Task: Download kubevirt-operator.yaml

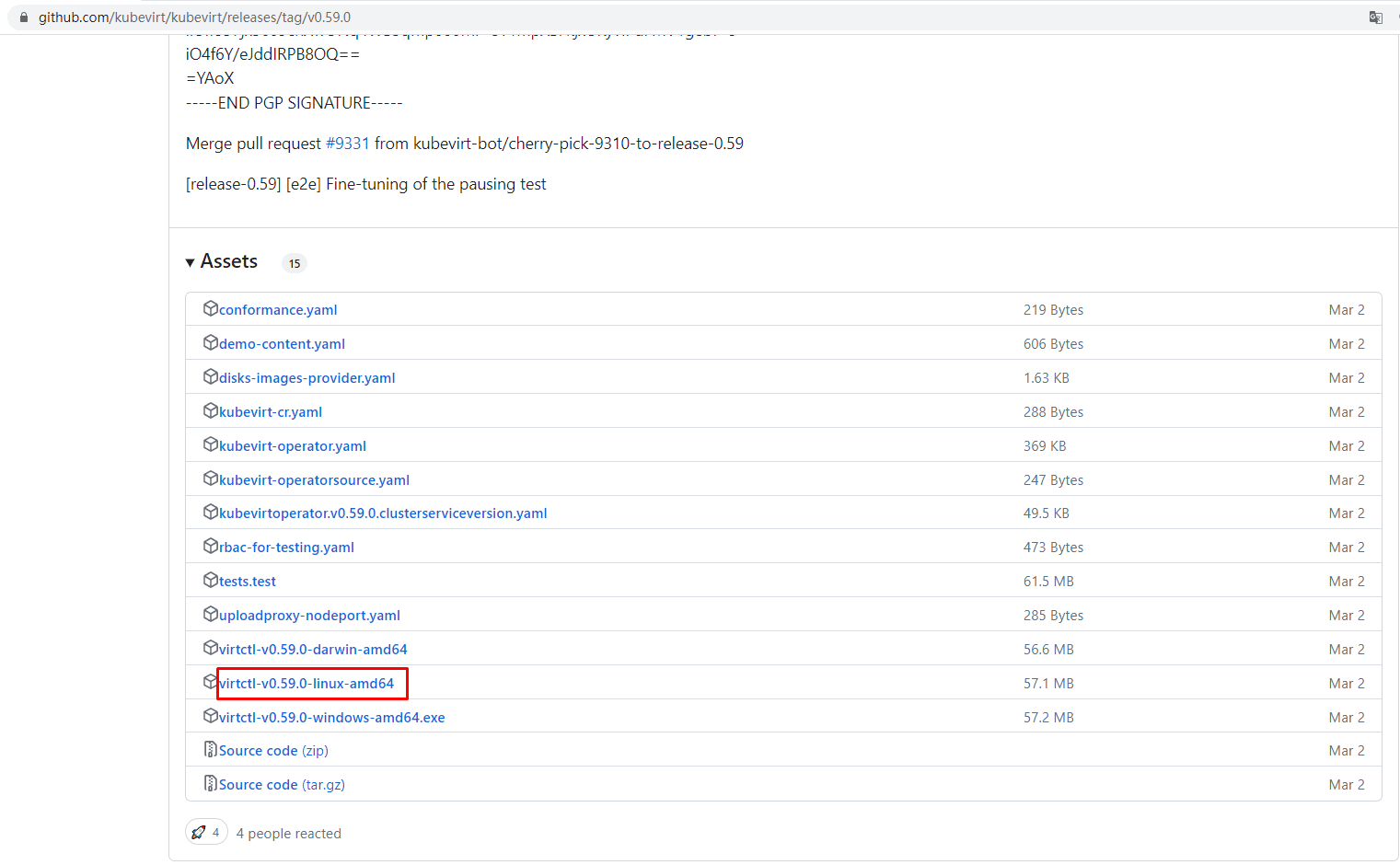Action: (x=293, y=446)
